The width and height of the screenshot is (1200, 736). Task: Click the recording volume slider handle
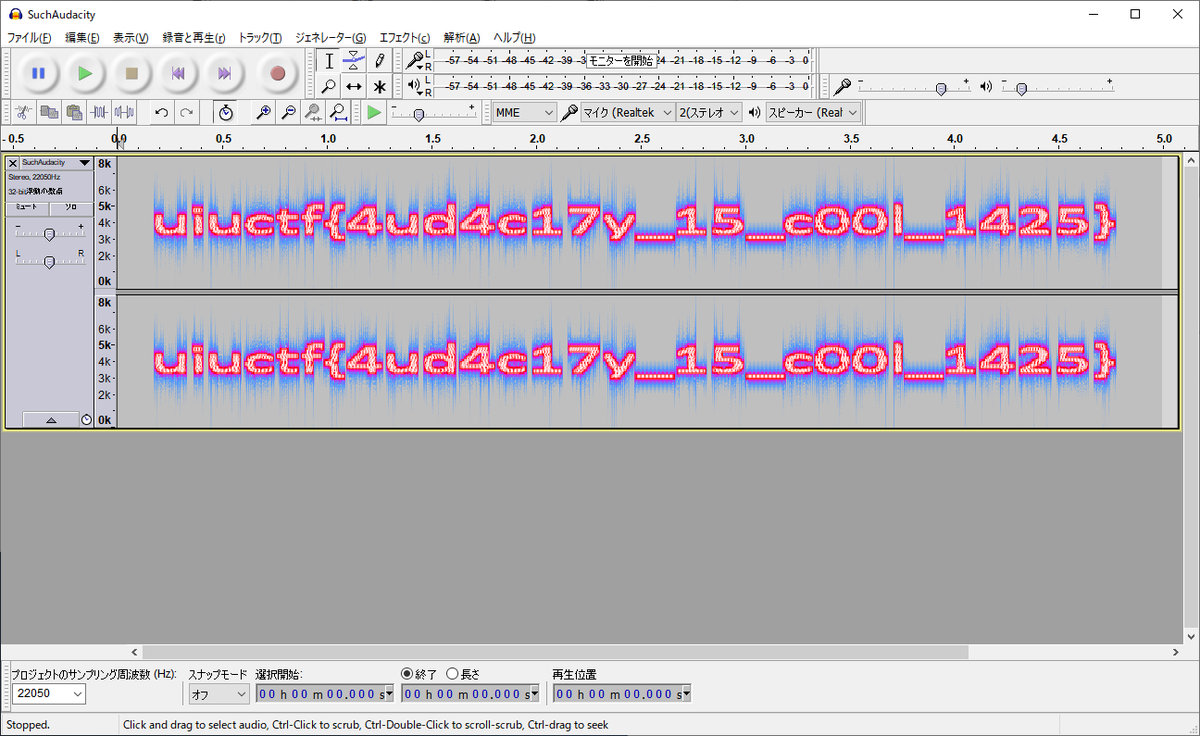click(941, 88)
